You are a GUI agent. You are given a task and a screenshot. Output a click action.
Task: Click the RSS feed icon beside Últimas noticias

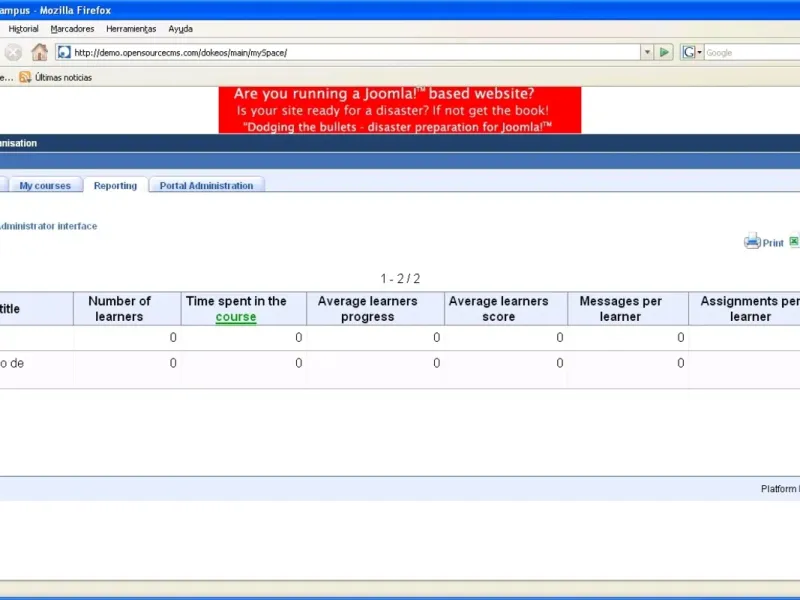point(25,77)
